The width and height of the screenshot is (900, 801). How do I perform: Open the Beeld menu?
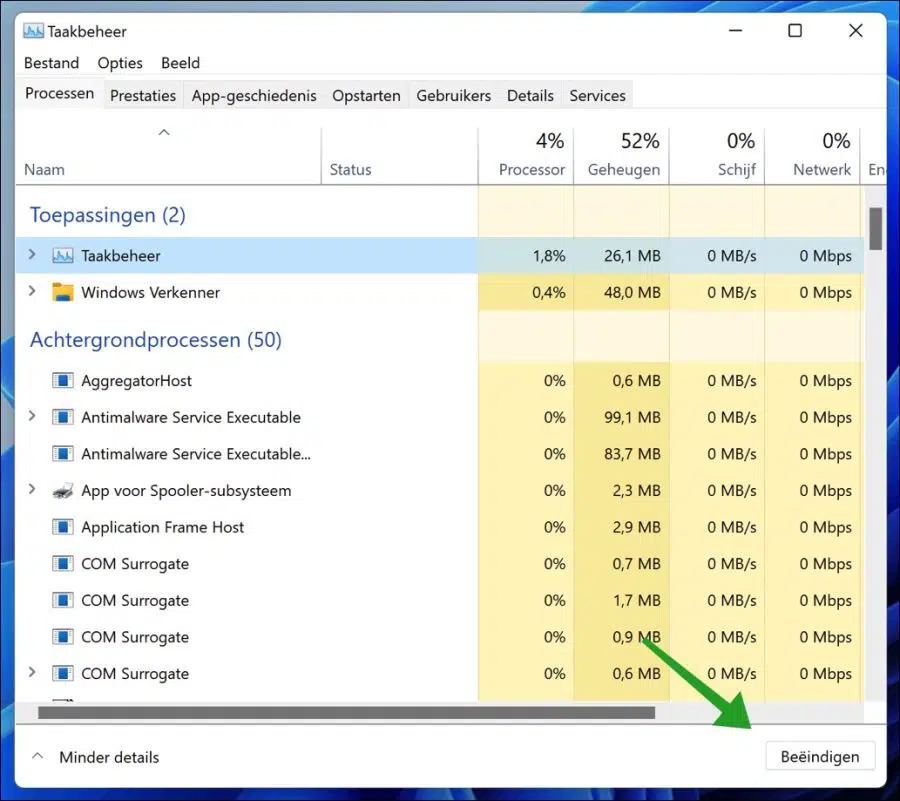180,63
